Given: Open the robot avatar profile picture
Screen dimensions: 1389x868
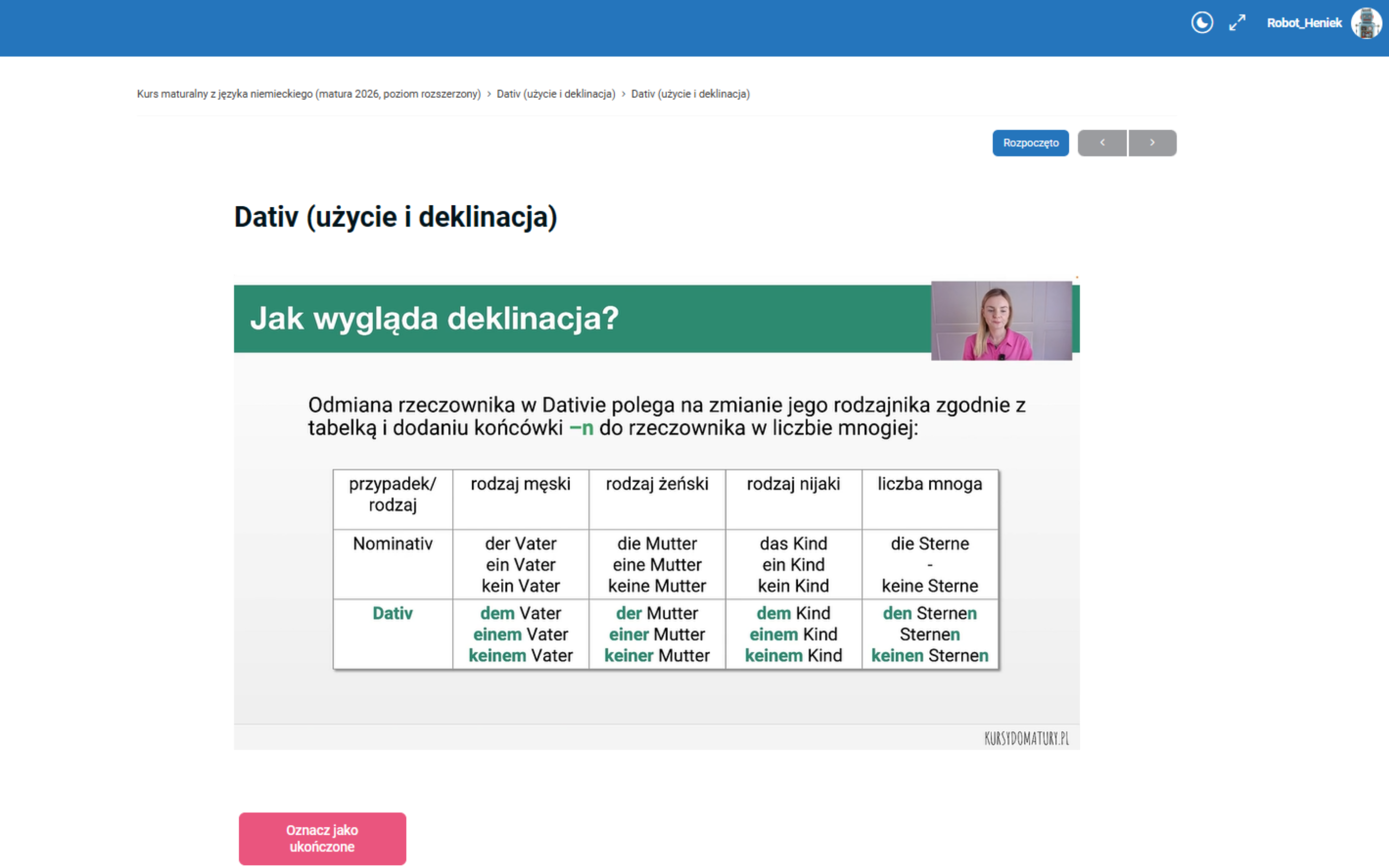Looking at the screenshot, I should coord(1366,24).
